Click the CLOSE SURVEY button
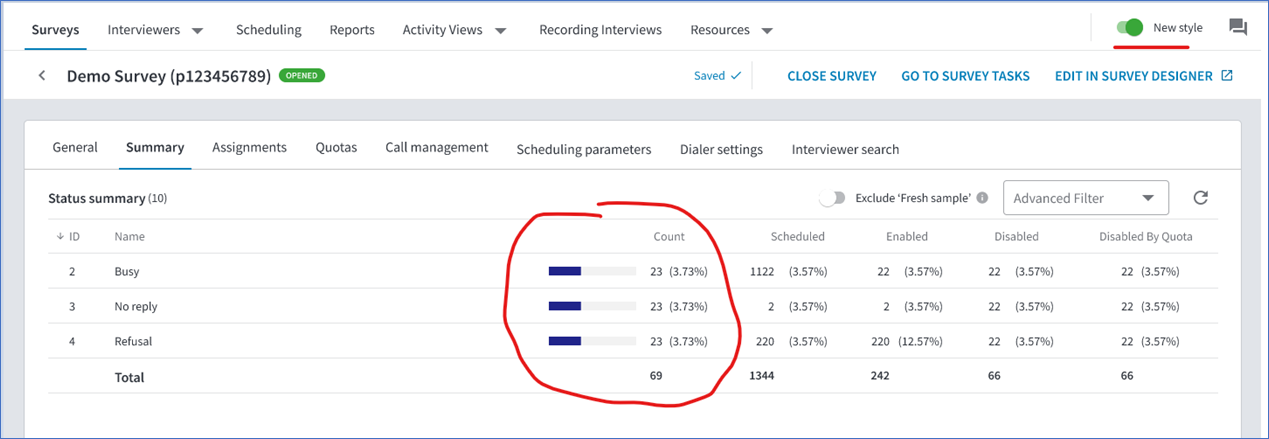1269x439 pixels. click(x=832, y=76)
